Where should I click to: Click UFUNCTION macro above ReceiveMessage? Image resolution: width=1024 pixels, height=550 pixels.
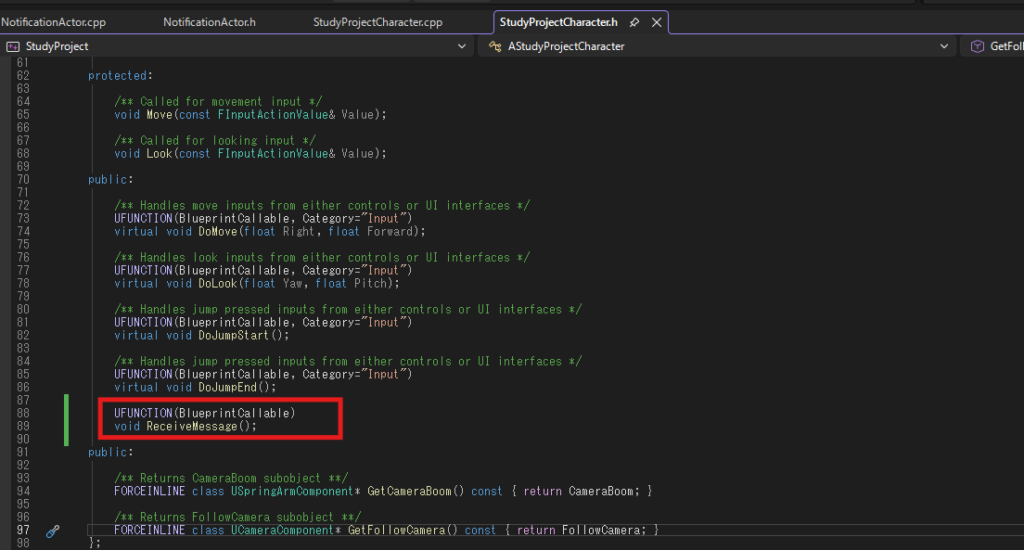[x=143, y=413]
